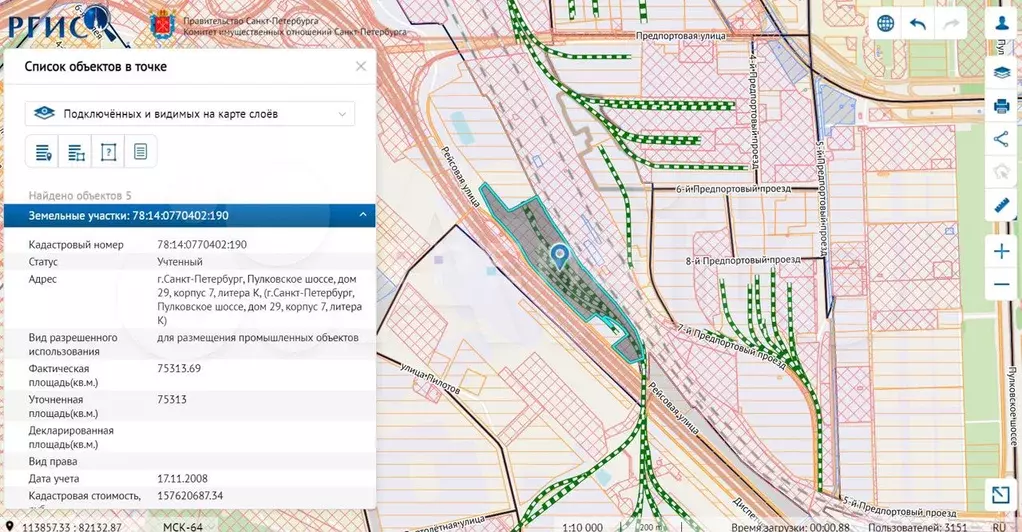Click the Декларированная площадь row label
The height and width of the screenshot is (532, 1022).
pyautogui.click(x=71, y=437)
